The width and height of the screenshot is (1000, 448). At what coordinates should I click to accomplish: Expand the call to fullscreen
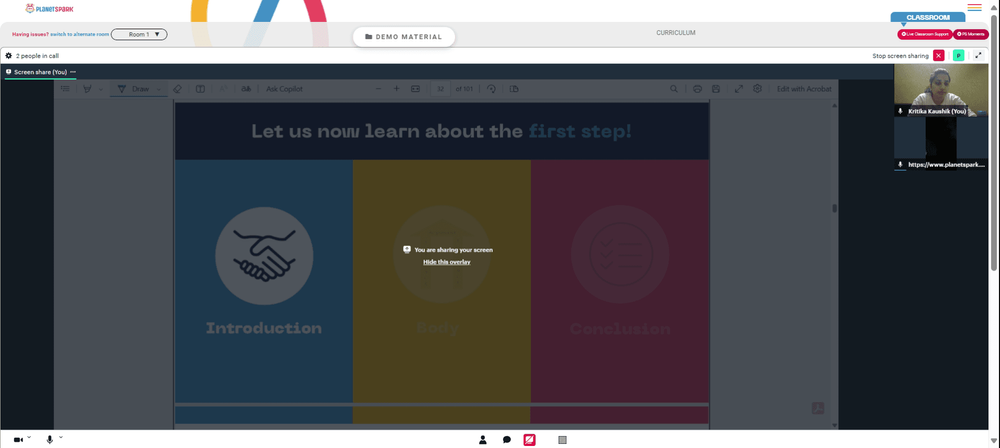[979, 56]
